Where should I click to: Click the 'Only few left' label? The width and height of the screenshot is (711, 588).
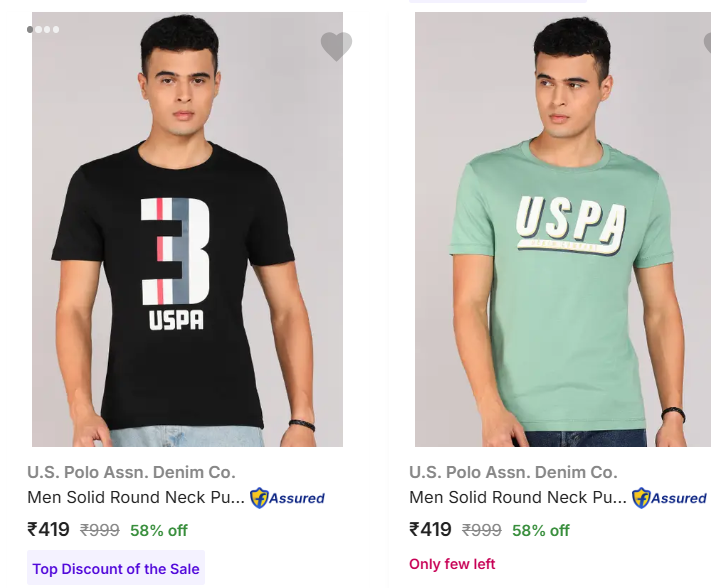coord(452,564)
